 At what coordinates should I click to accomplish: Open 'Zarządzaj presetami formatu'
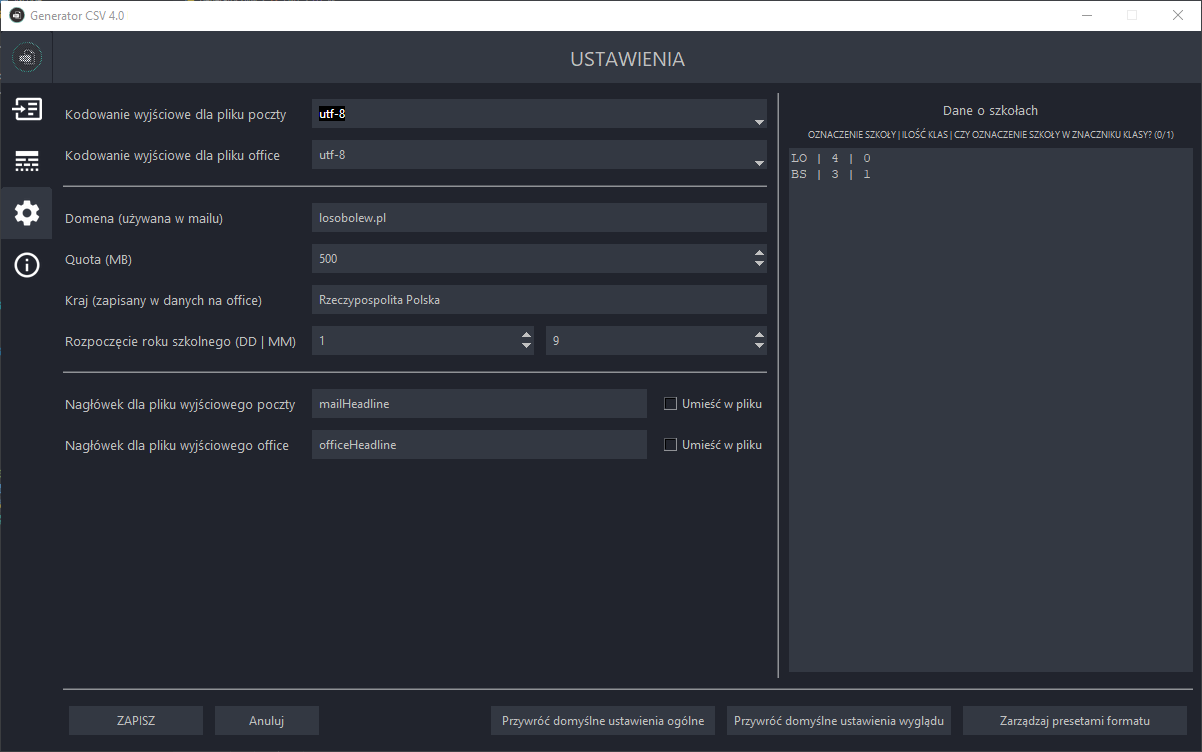pyautogui.click(x=1074, y=720)
